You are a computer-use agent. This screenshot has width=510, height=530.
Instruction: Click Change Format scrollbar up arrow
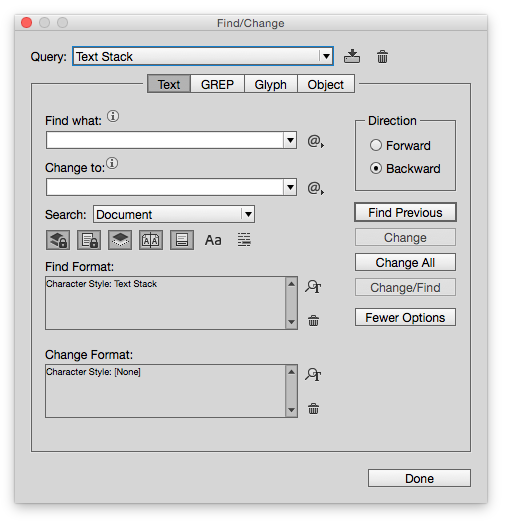click(291, 371)
